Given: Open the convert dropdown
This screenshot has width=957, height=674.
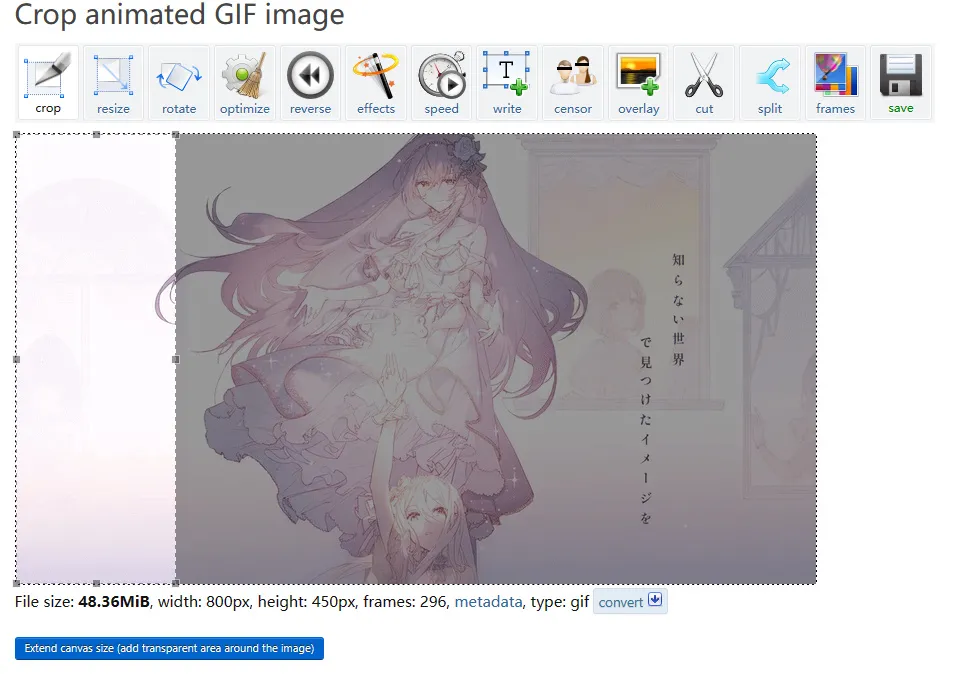Looking at the screenshot, I should (630, 601).
